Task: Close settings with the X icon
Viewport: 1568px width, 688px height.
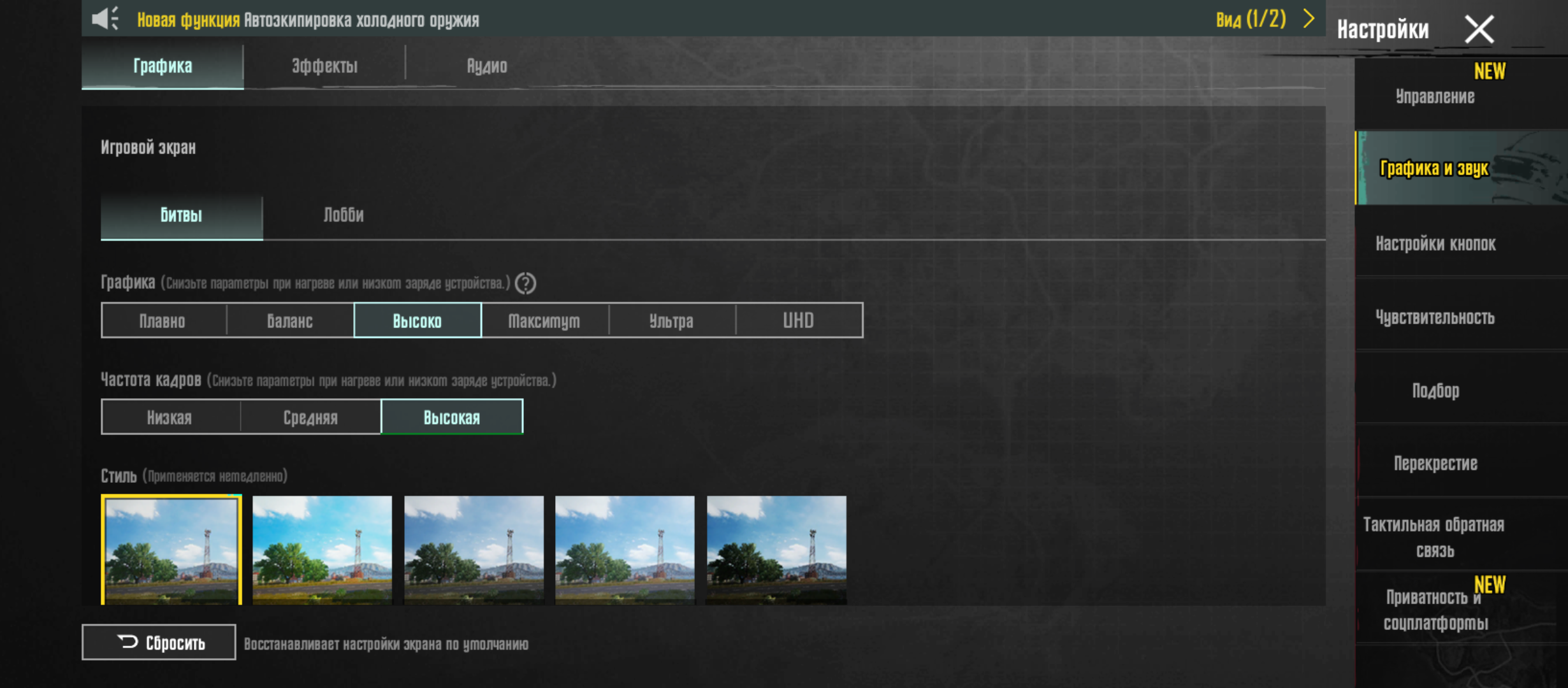Action: point(1479,29)
